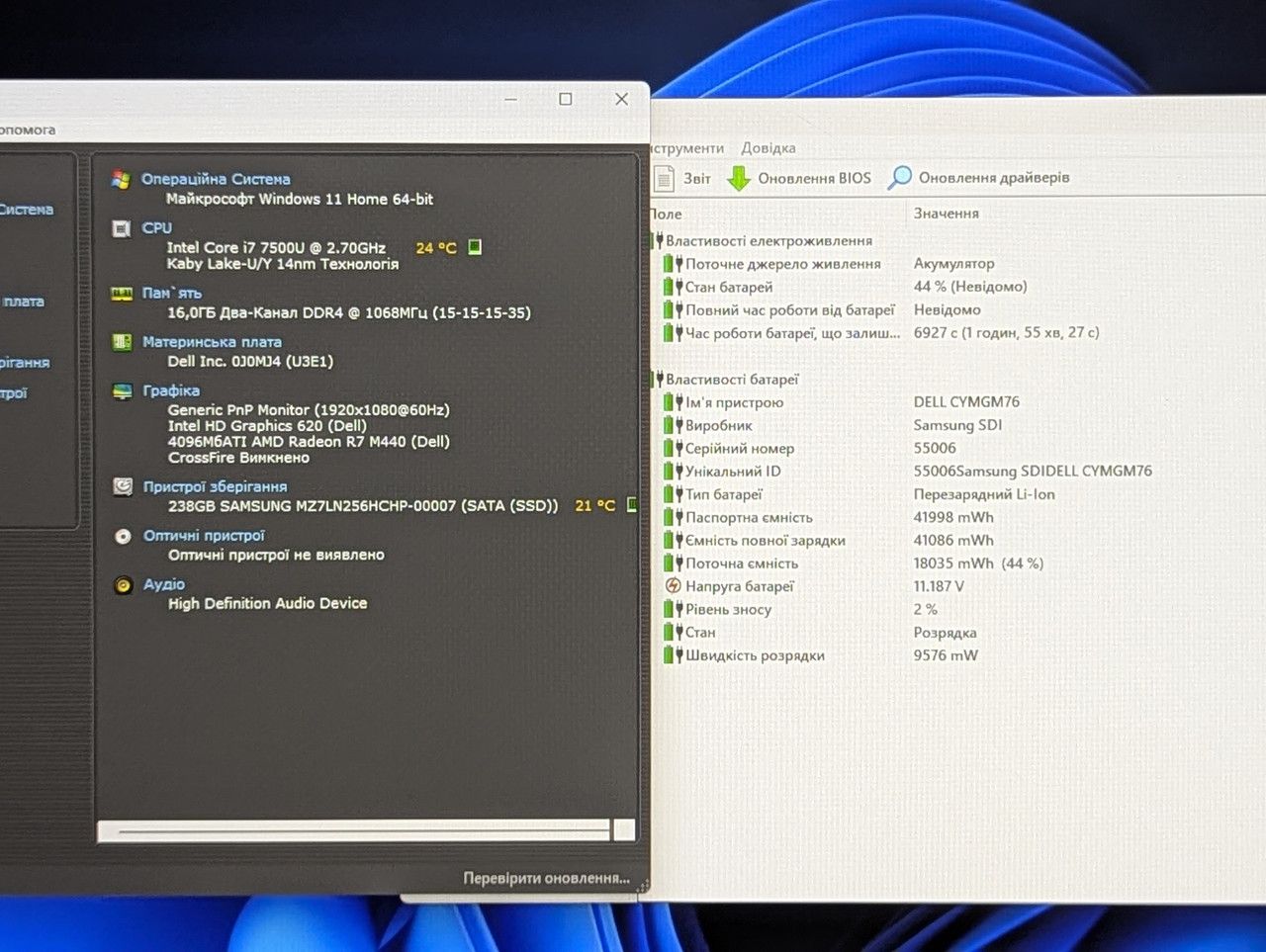Click the Перевірити оновлення link
This screenshot has height=952, width=1266.
[x=546, y=878]
